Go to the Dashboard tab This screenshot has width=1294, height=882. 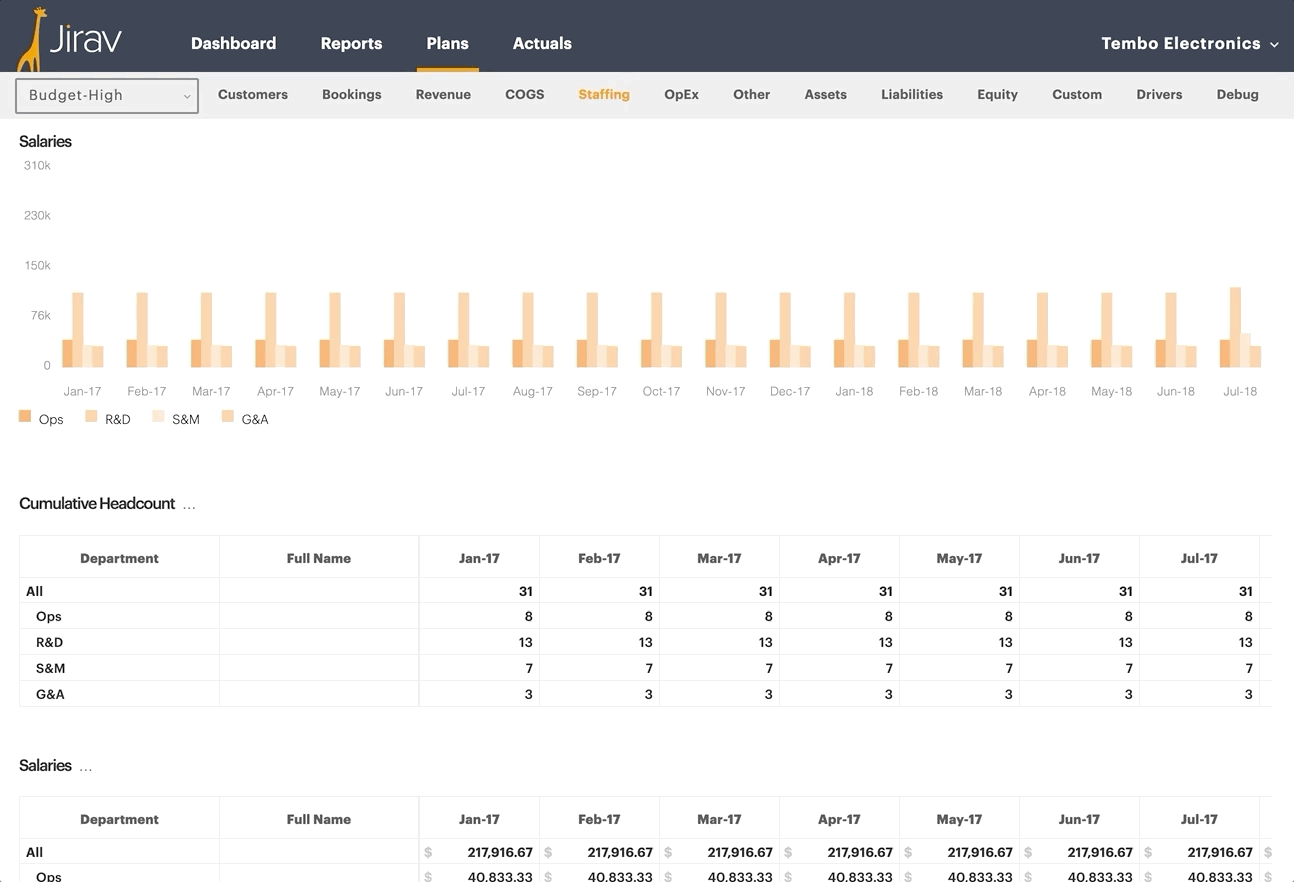[233, 44]
